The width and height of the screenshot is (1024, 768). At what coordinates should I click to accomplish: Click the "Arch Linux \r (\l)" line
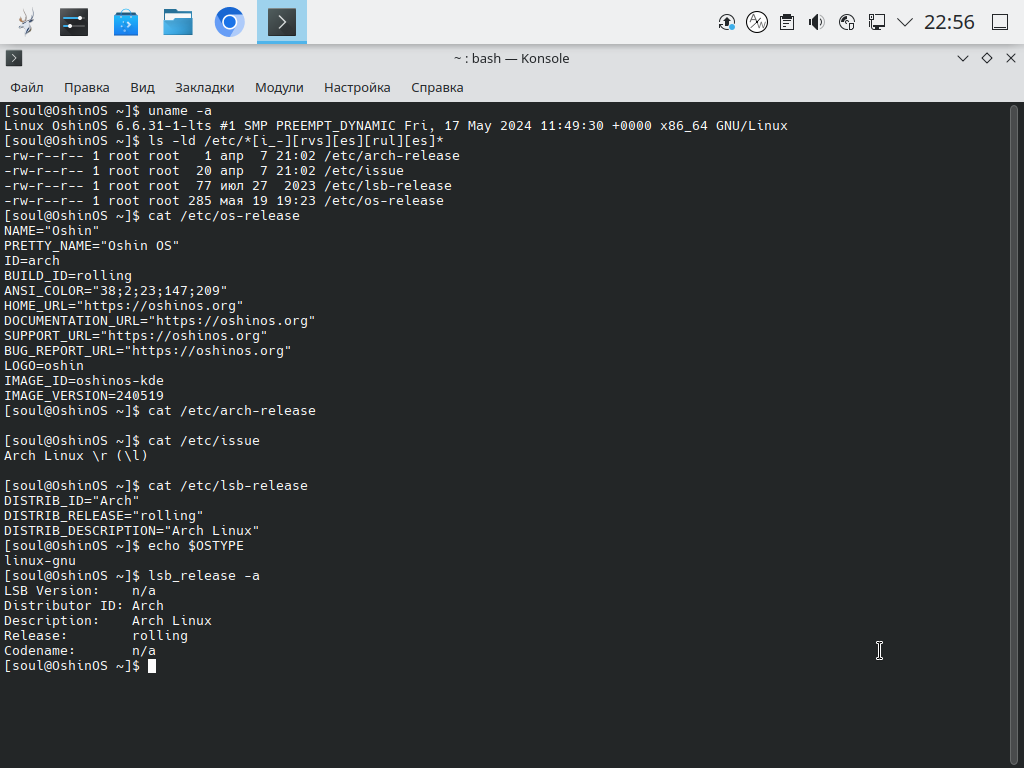76,456
